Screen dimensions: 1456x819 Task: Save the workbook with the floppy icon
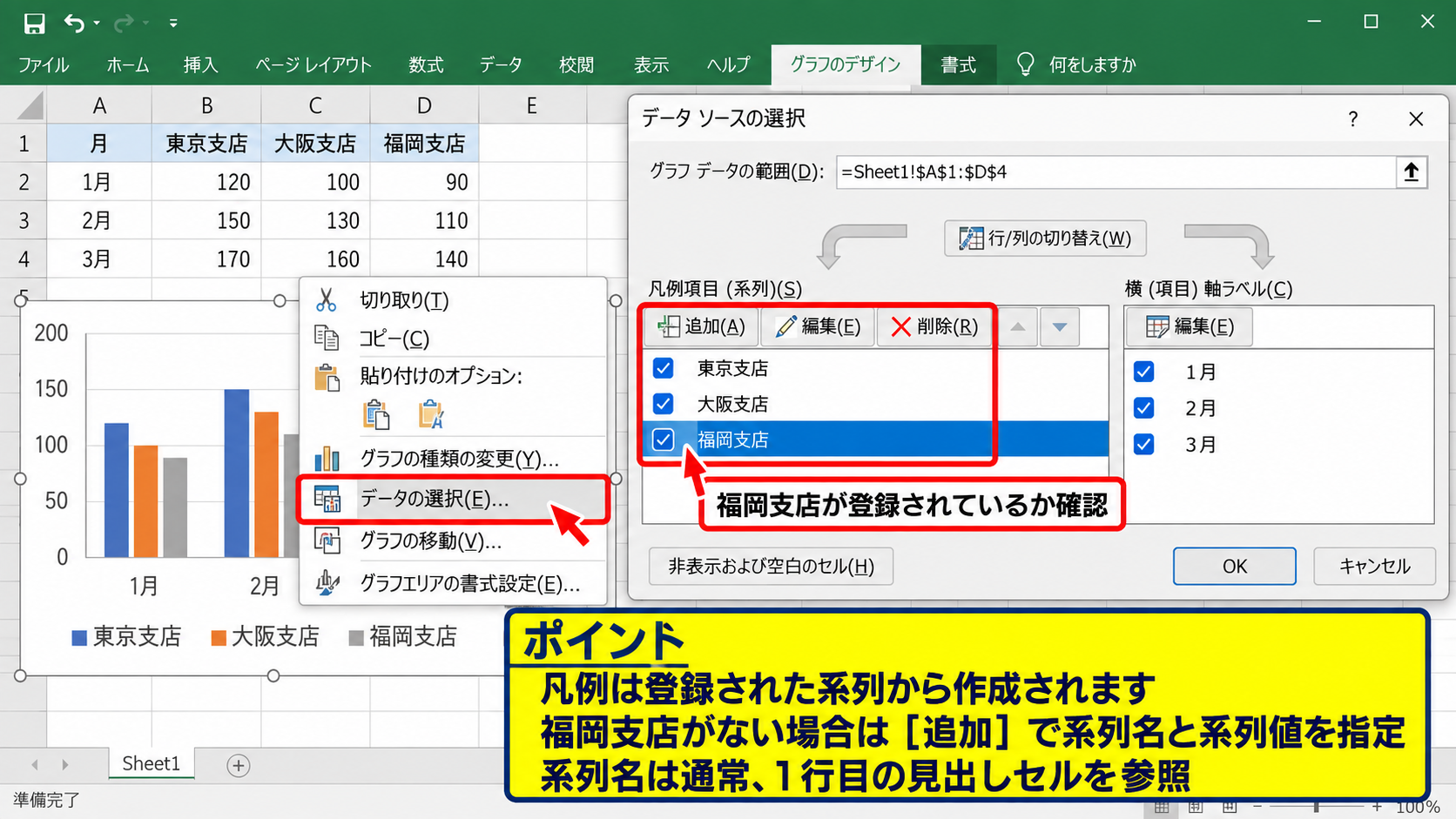click(34, 23)
